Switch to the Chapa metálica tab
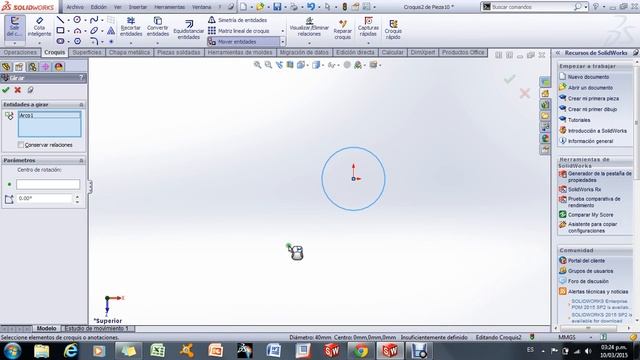Screen dimensions: 640x360 (x=129, y=52)
